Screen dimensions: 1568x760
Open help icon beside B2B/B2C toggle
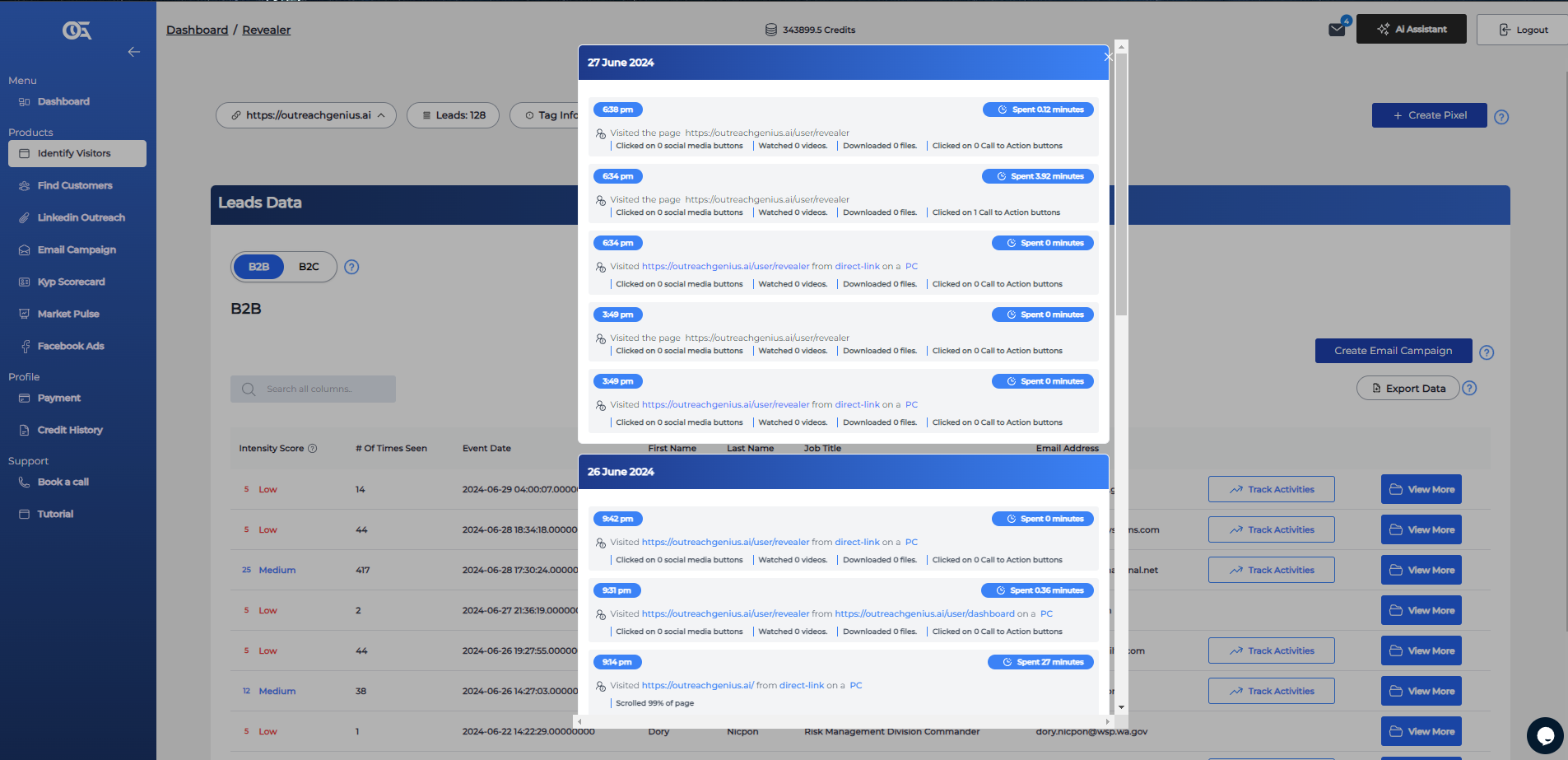click(351, 267)
